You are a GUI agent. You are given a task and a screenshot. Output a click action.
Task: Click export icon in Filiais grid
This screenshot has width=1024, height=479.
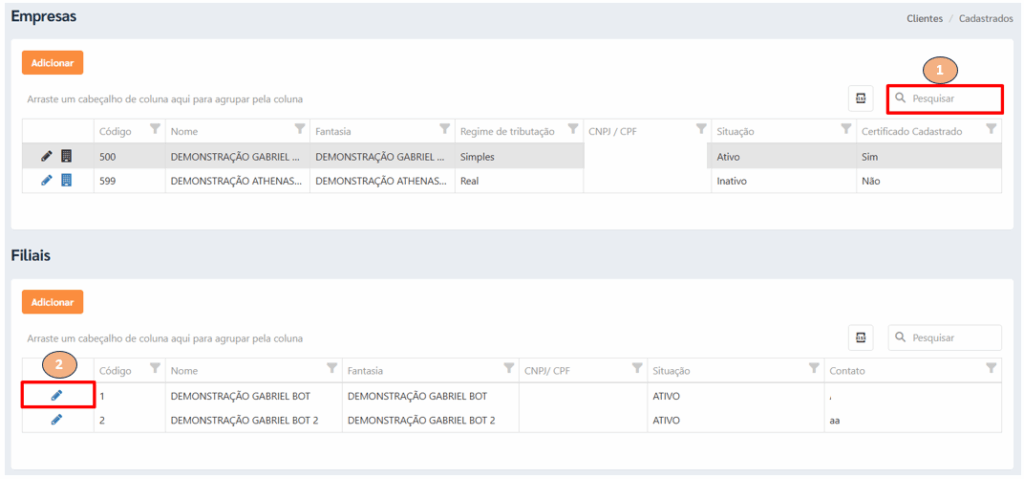click(860, 338)
